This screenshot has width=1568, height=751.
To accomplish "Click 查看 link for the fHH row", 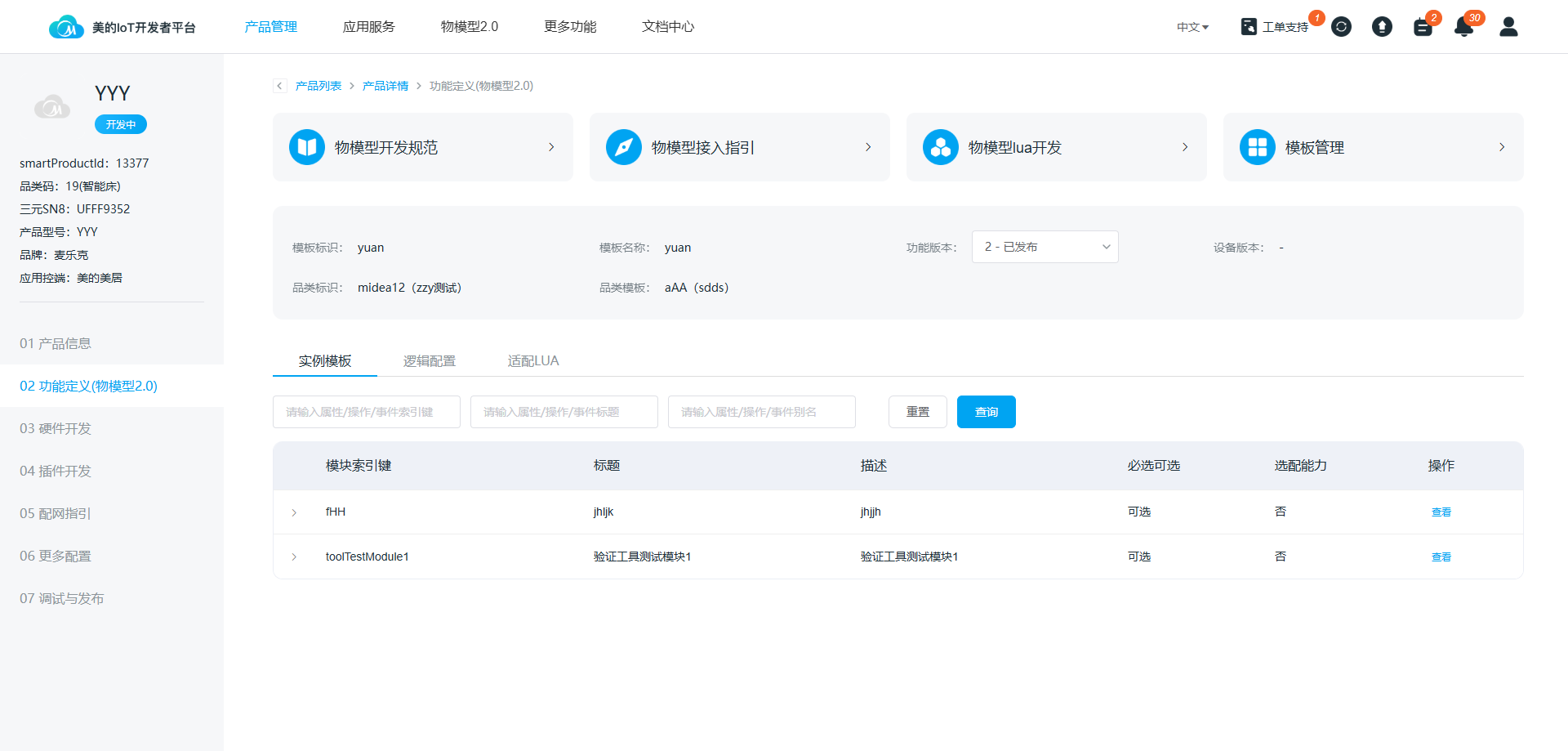I will (x=1441, y=512).
